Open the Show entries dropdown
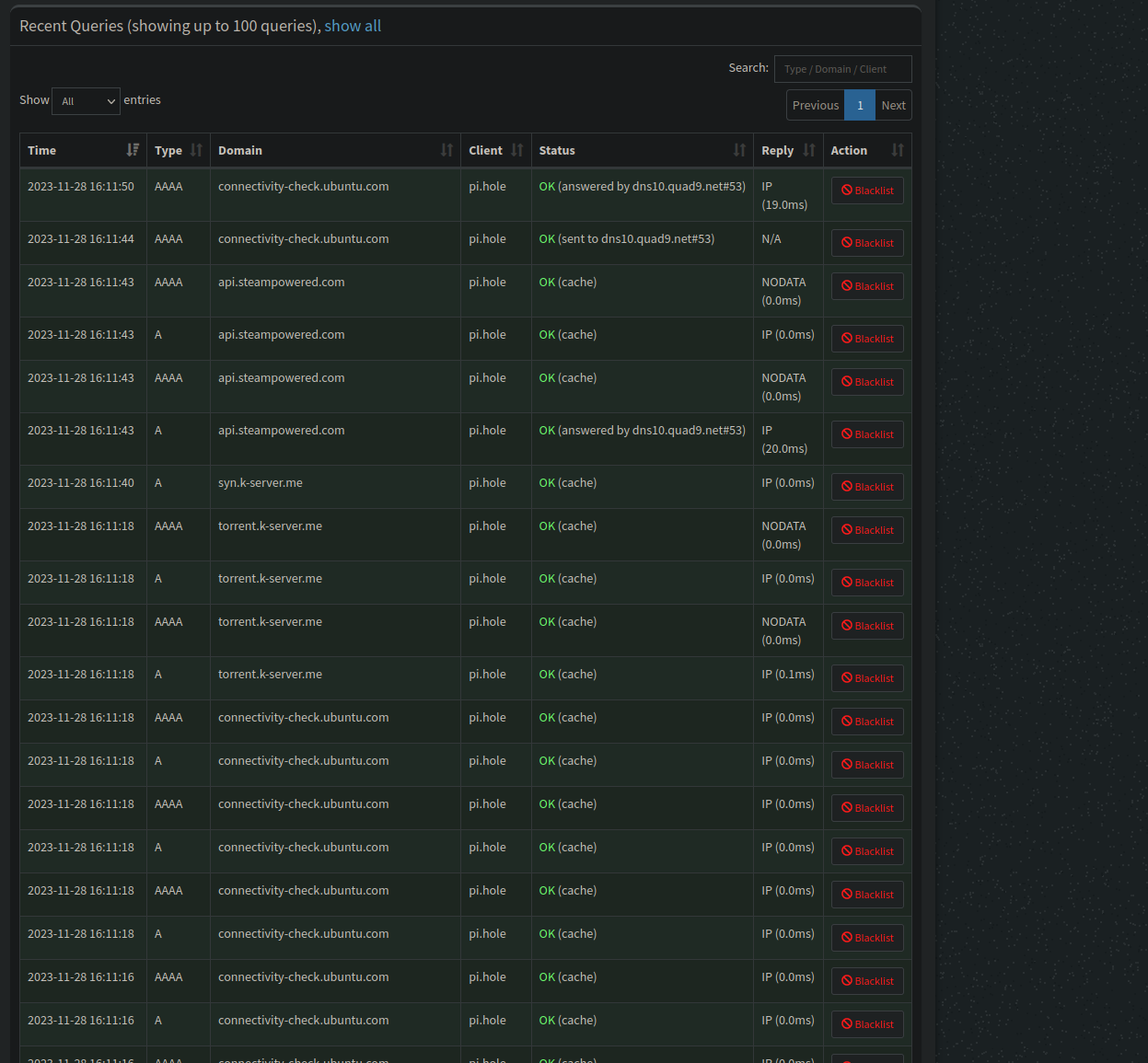The height and width of the screenshot is (1063, 1148). [87, 101]
